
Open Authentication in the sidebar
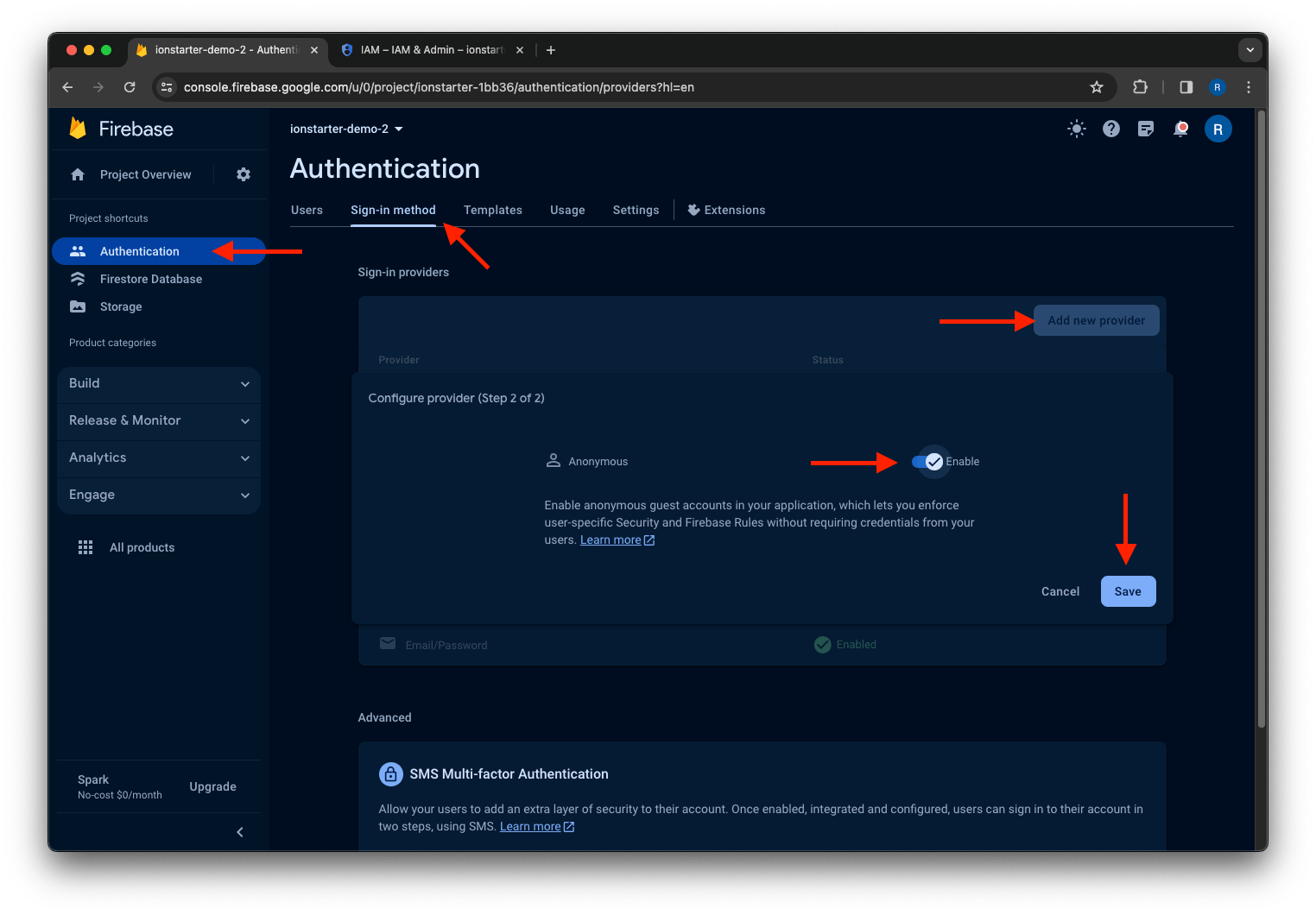(159, 251)
